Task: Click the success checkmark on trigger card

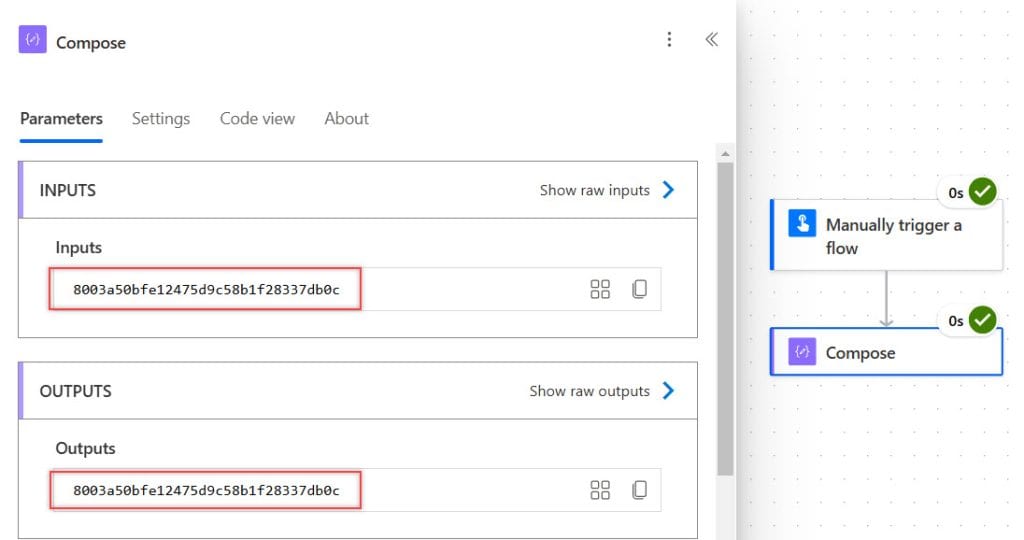Action: [x=982, y=192]
